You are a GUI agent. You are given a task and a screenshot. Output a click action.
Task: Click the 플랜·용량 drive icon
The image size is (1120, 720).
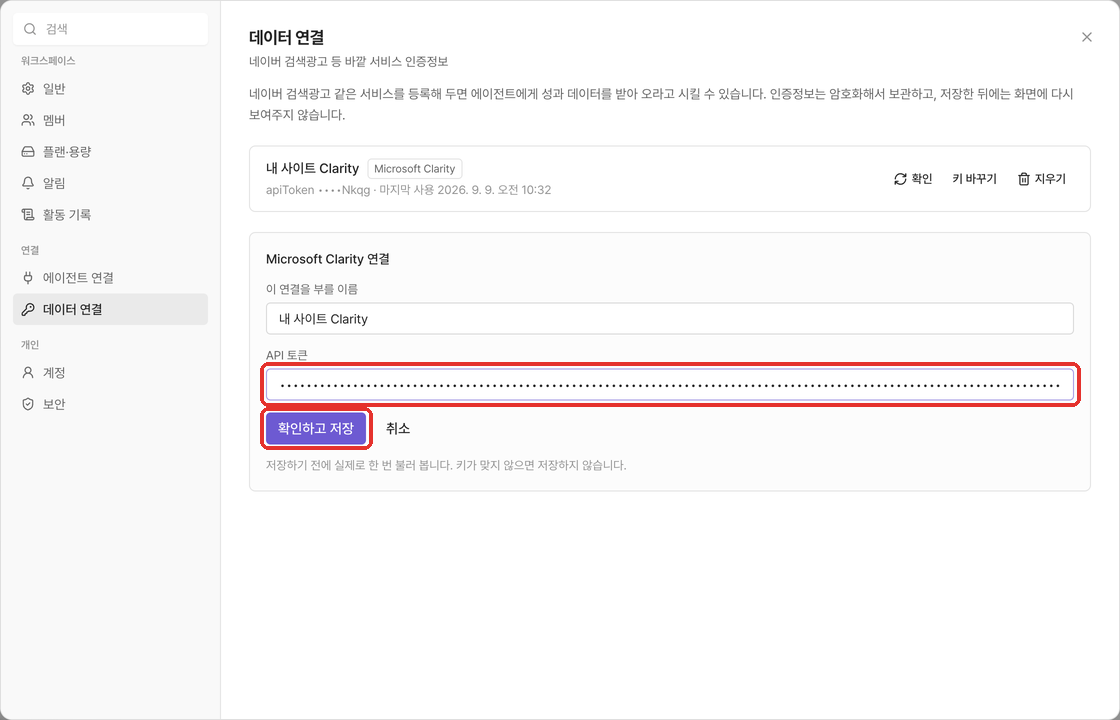tap(28, 151)
